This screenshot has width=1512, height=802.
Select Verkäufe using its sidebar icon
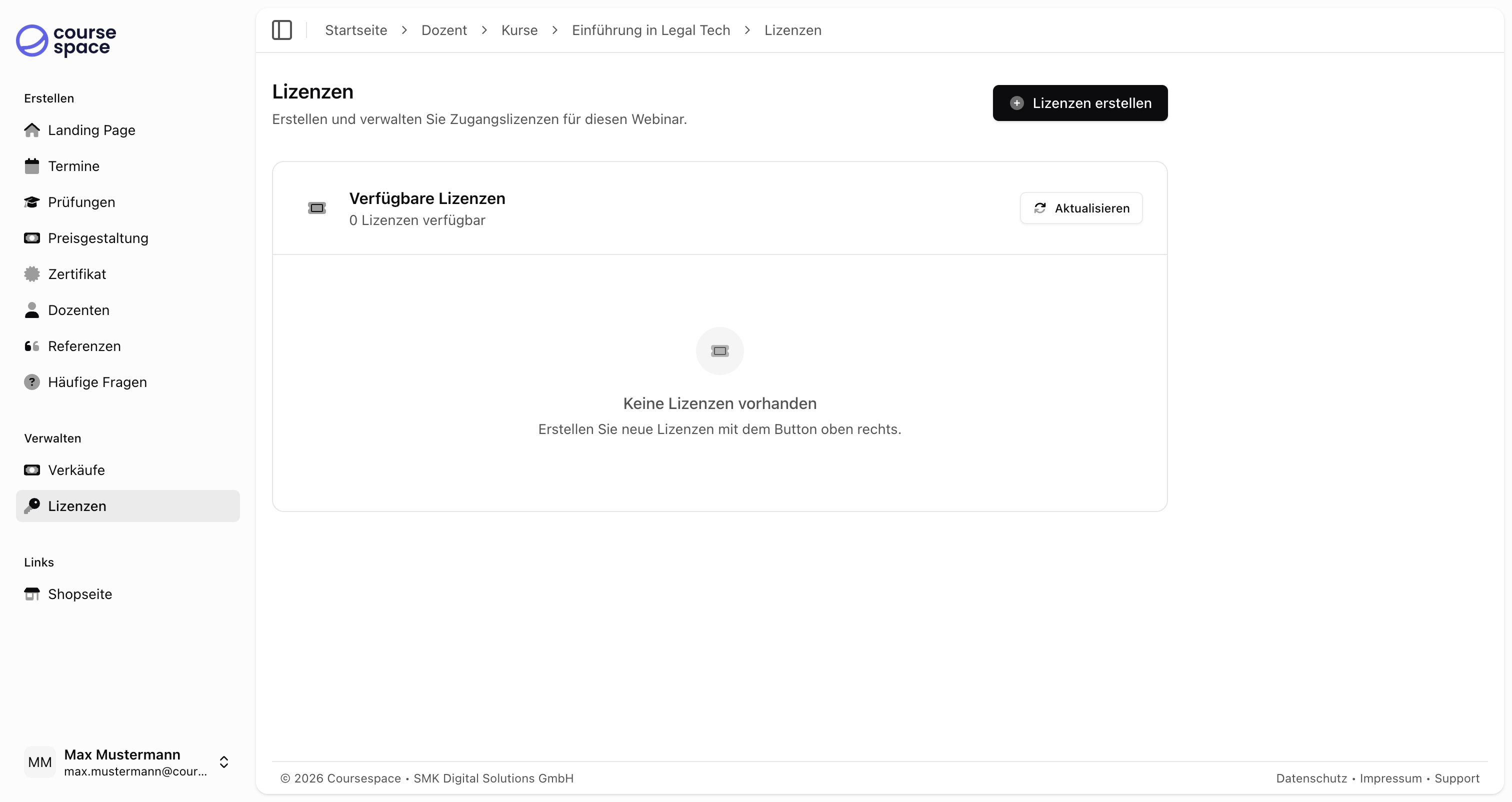pyautogui.click(x=31, y=469)
